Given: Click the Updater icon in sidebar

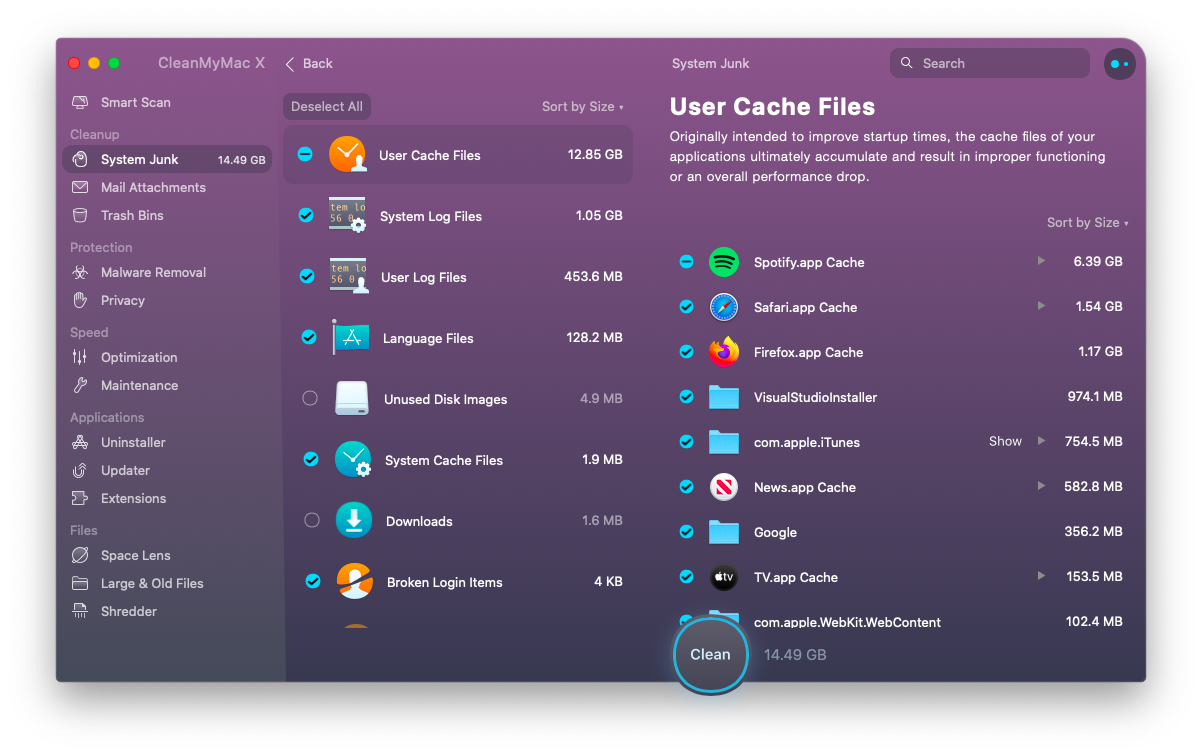Looking at the screenshot, I should point(80,470).
